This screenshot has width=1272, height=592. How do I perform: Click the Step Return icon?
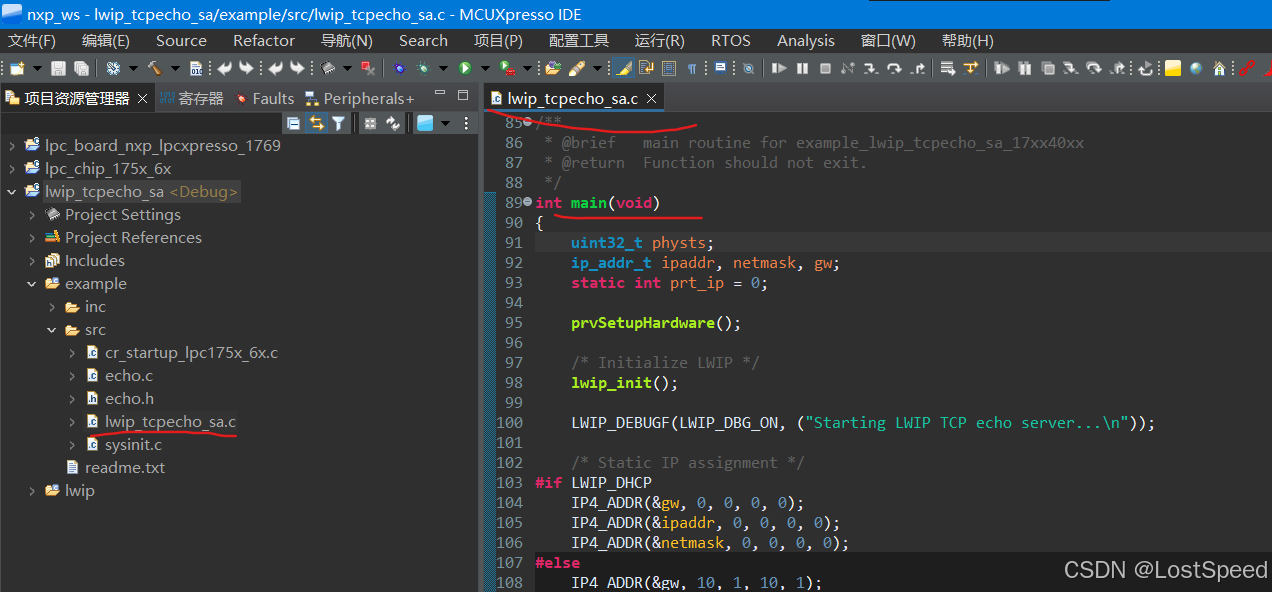[917, 68]
